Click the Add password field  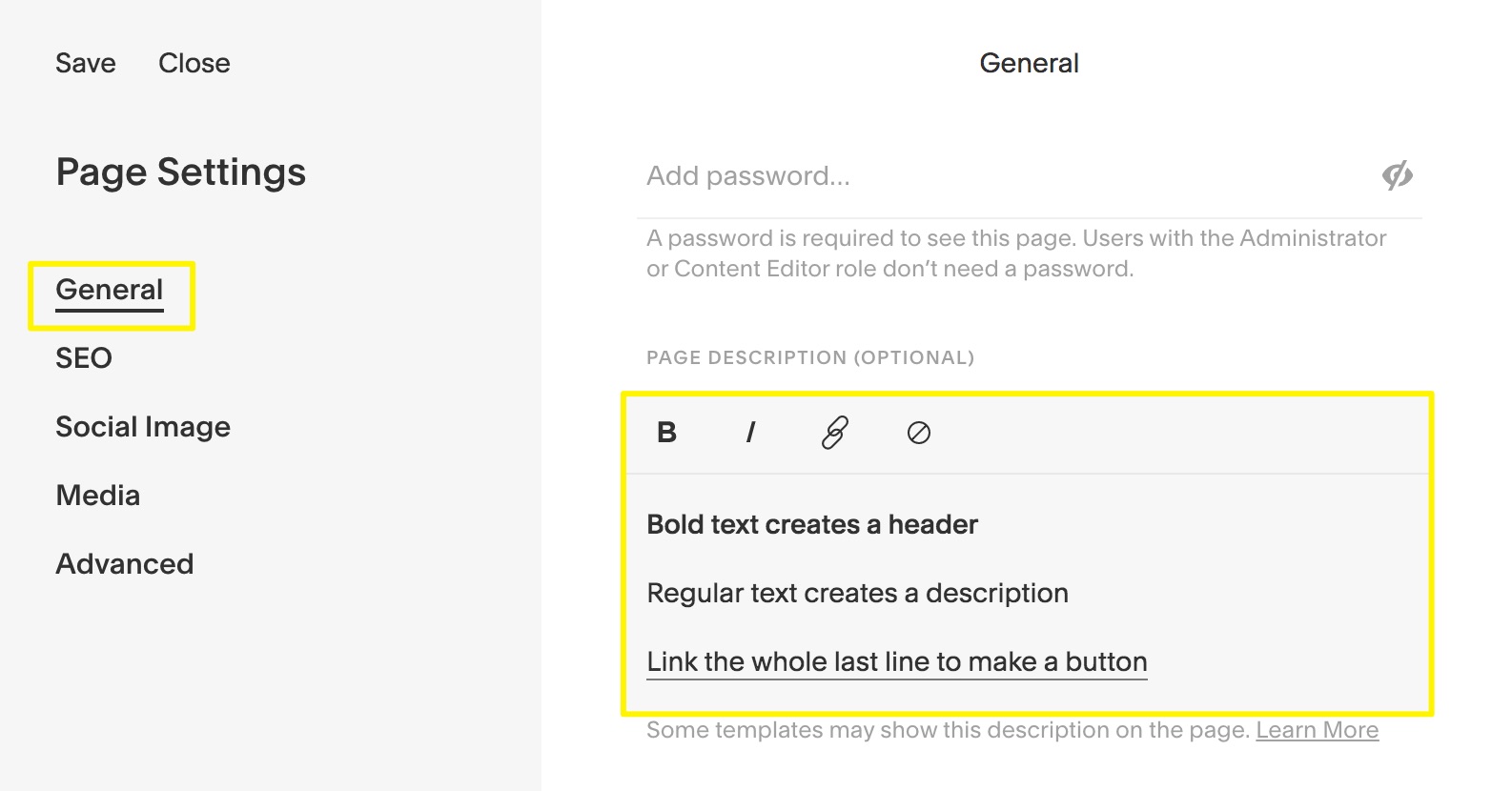pos(1001,176)
